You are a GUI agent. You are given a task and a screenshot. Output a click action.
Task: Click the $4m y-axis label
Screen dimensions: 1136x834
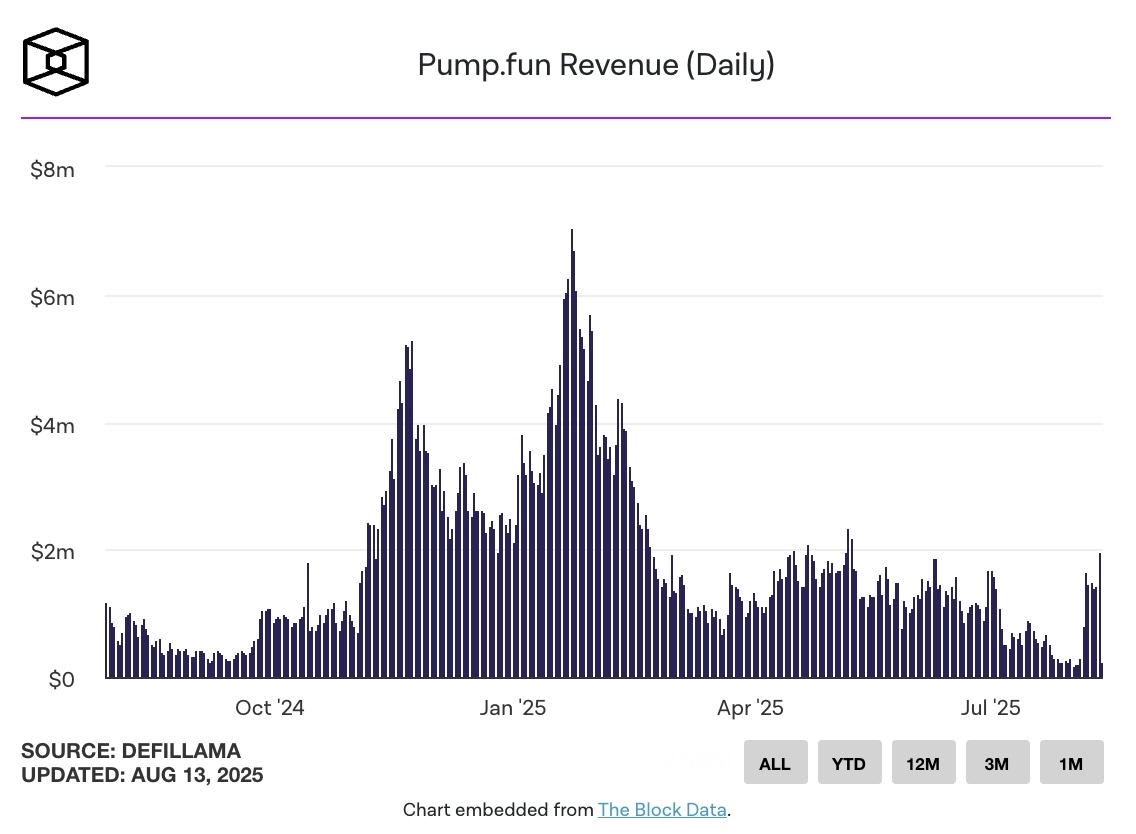(x=52, y=425)
